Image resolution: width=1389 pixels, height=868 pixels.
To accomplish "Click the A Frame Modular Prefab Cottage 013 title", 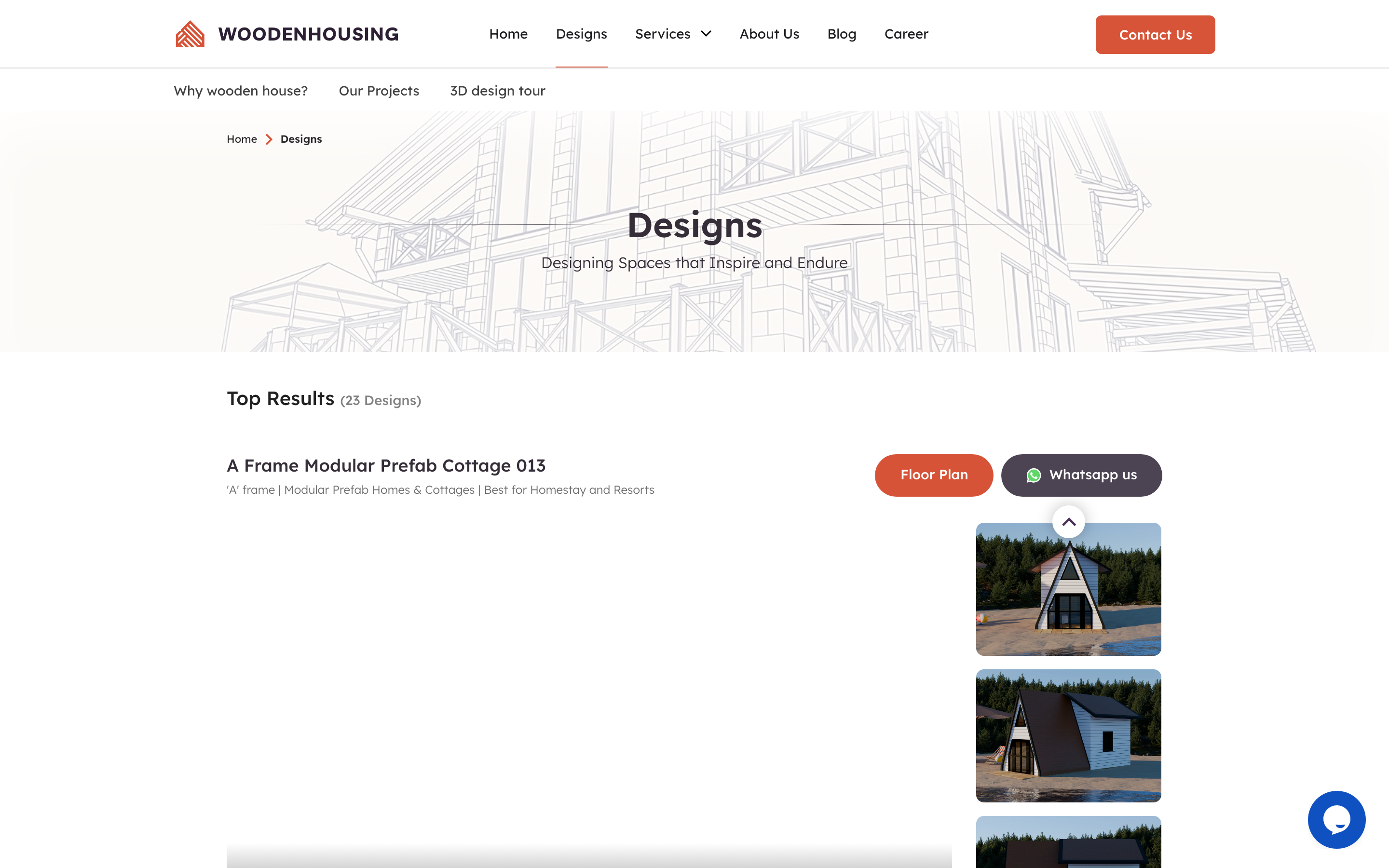I will coord(386,465).
